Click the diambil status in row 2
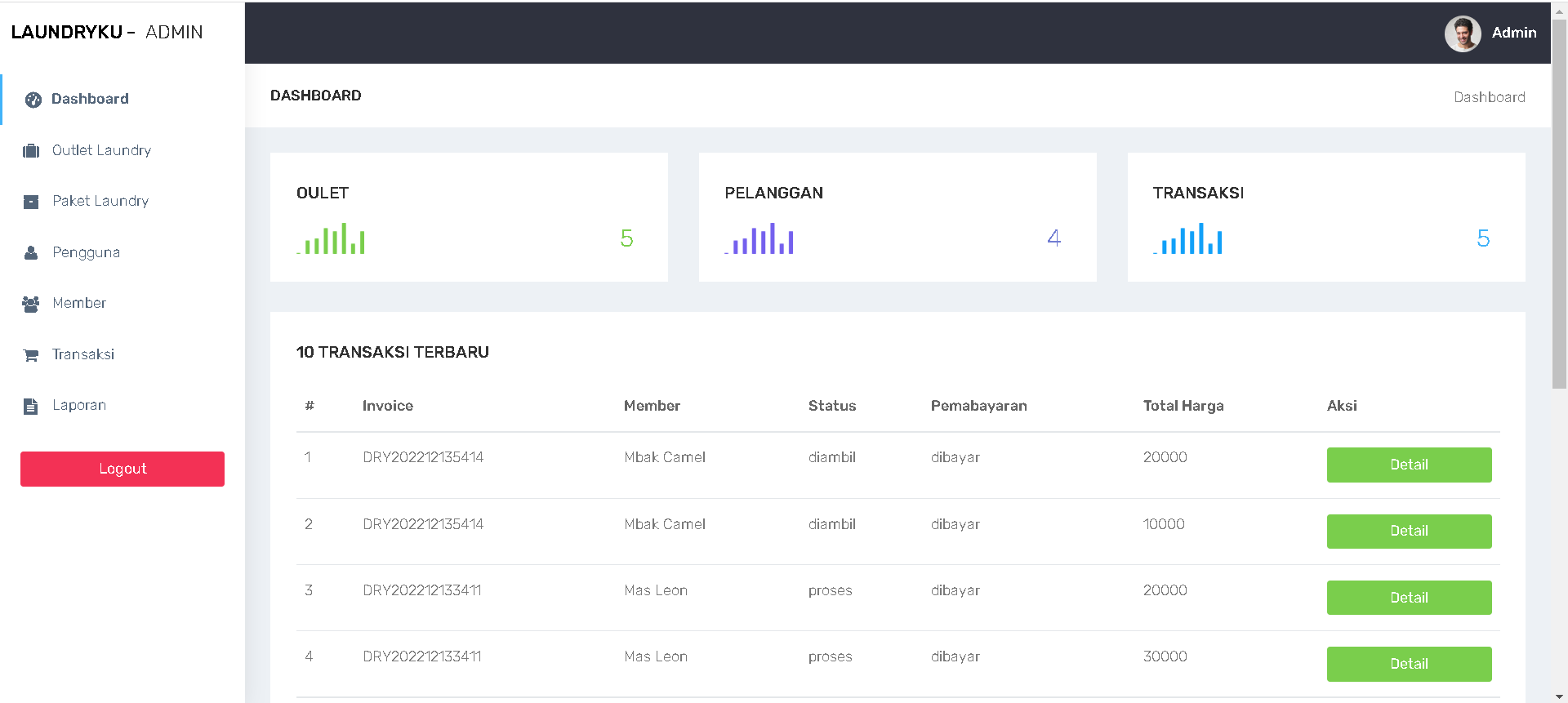Viewport: 1568px width, 703px height. pos(832,524)
